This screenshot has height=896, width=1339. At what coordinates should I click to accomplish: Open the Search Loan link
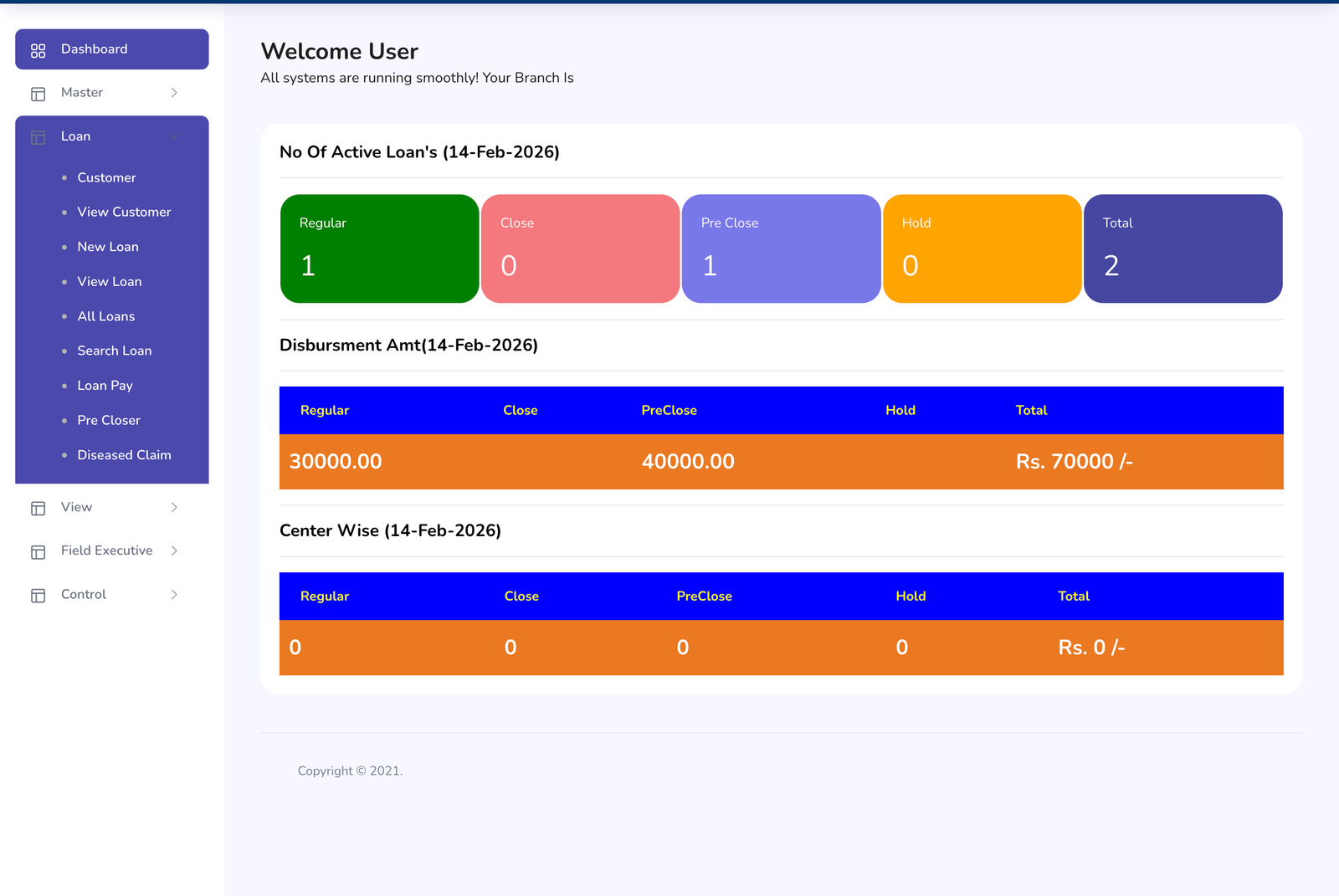[115, 351]
